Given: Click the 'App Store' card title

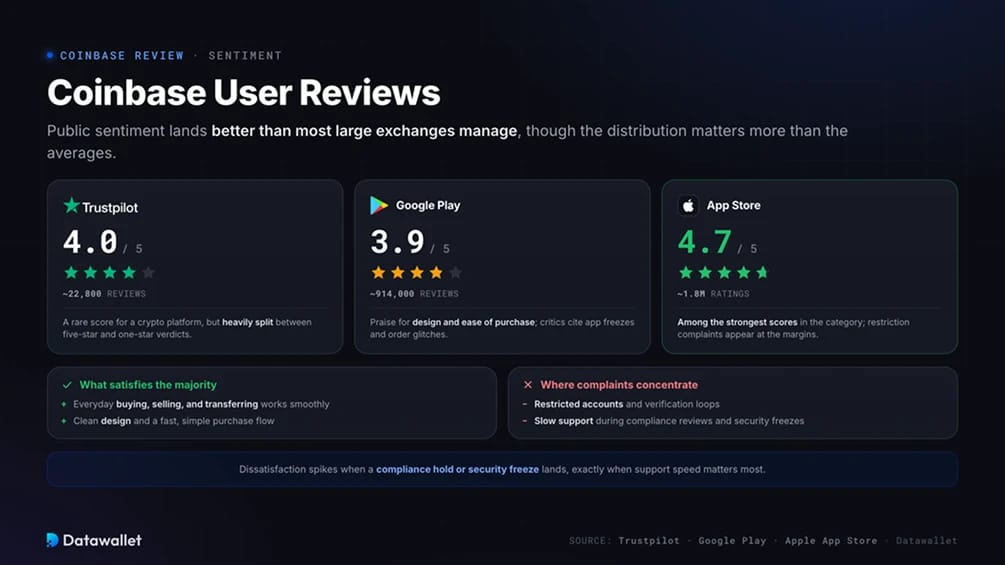Looking at the screenshot, I should (733, 206).
